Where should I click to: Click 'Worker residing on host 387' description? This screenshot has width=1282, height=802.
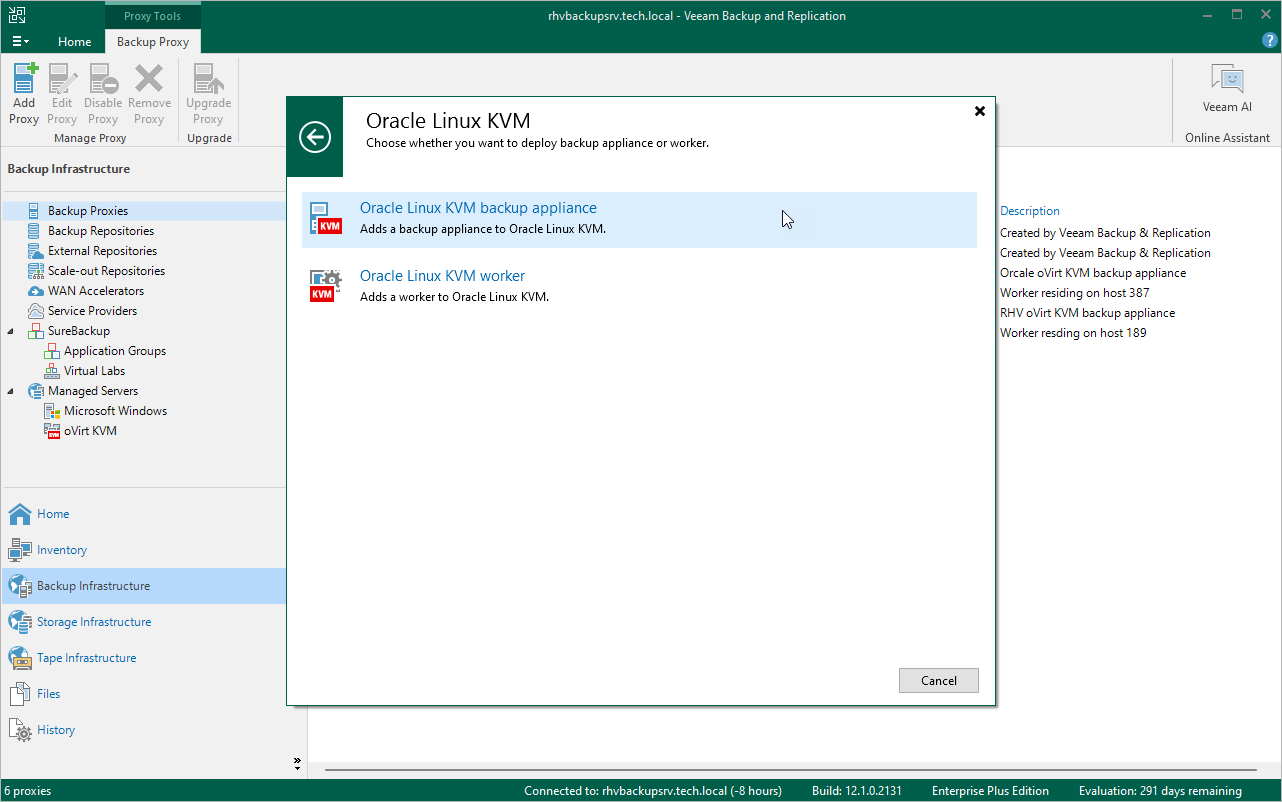[x=1074, y=293]
